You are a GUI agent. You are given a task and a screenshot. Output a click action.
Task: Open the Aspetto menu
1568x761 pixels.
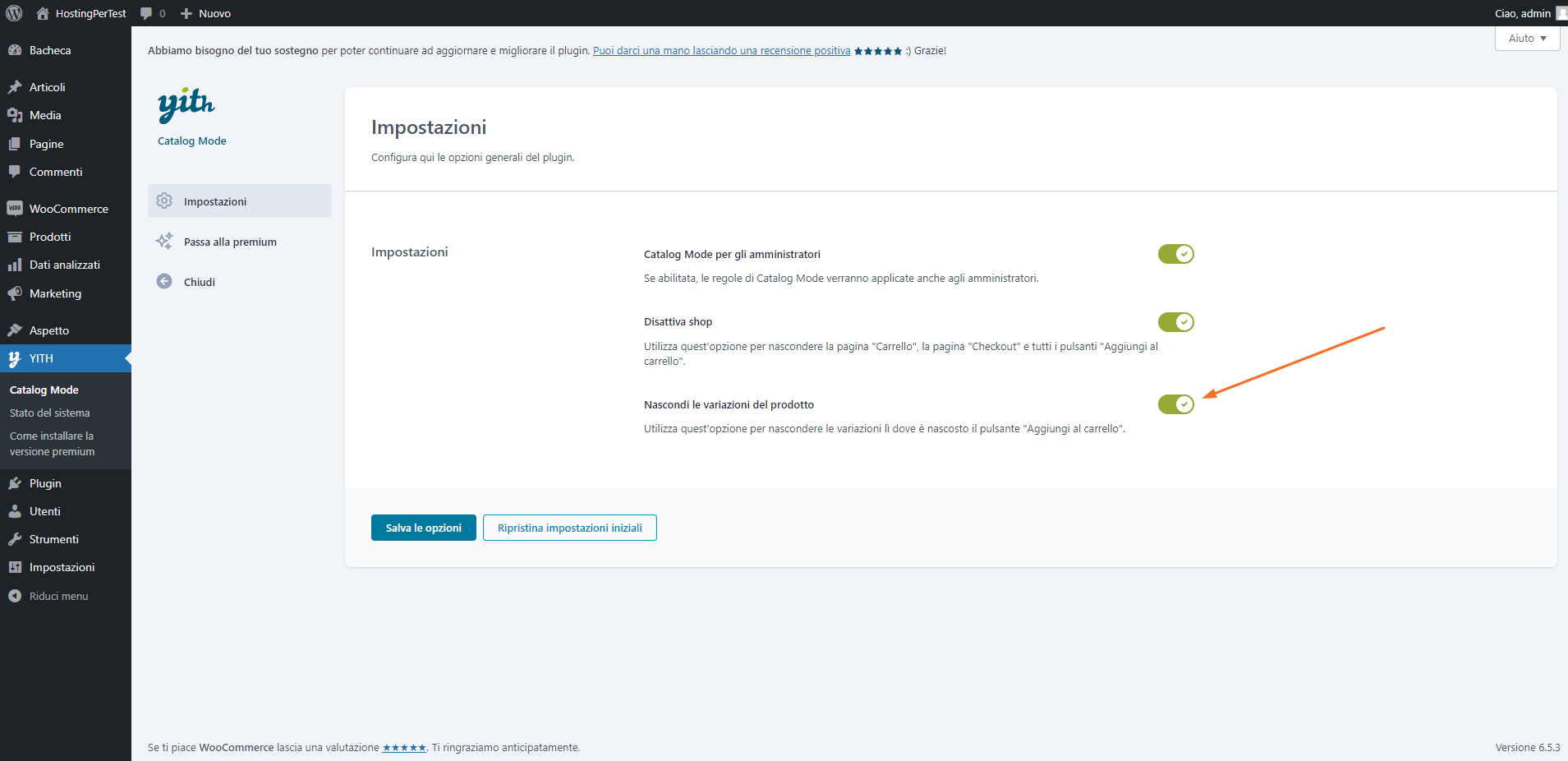coord(66,330)
